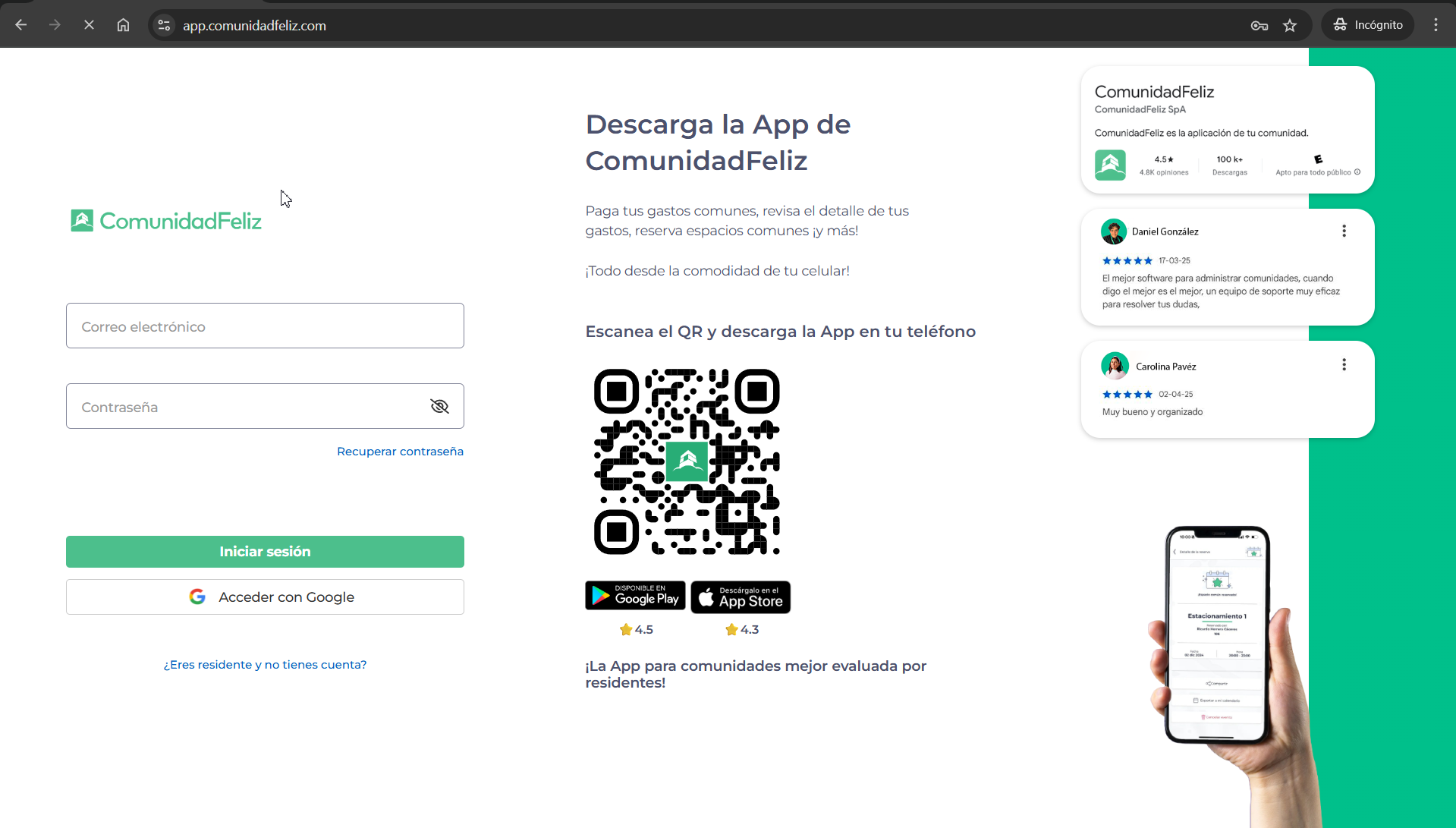The height and width of the screenshot is (828, 1456).
Task: Click 'Escanea el QR y descarga' heading
Action: click(780, 332)
